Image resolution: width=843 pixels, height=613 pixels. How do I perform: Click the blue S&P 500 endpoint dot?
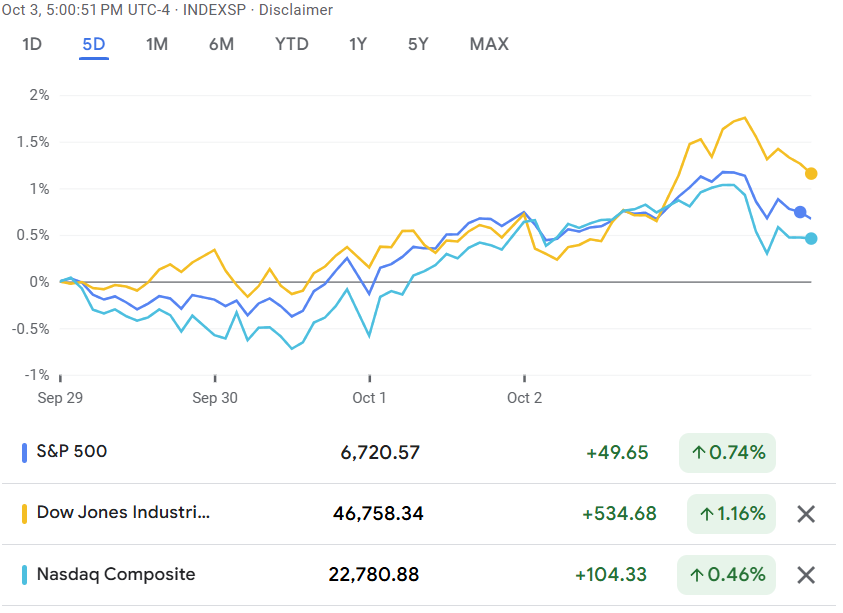[800, 212]
